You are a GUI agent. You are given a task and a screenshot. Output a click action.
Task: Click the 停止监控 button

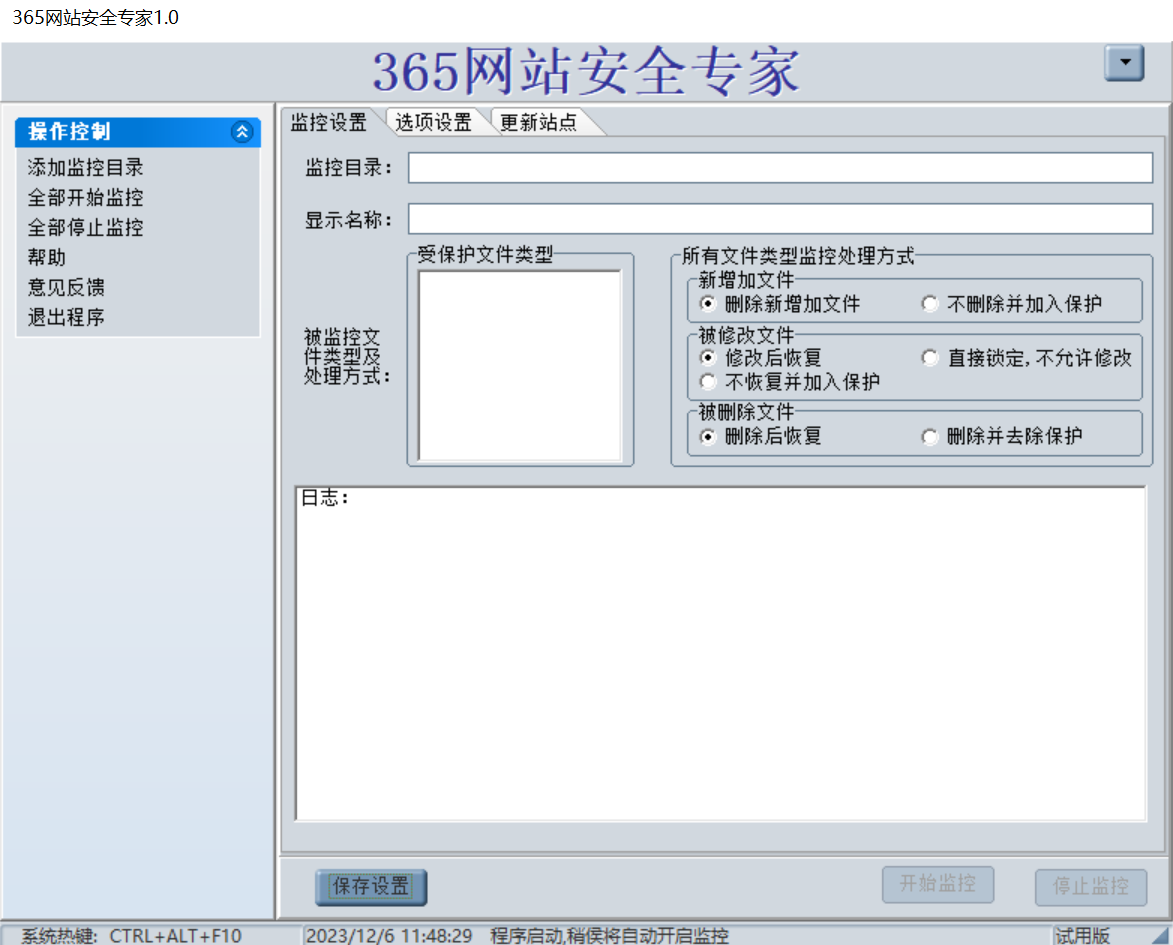pos(1091,887)
